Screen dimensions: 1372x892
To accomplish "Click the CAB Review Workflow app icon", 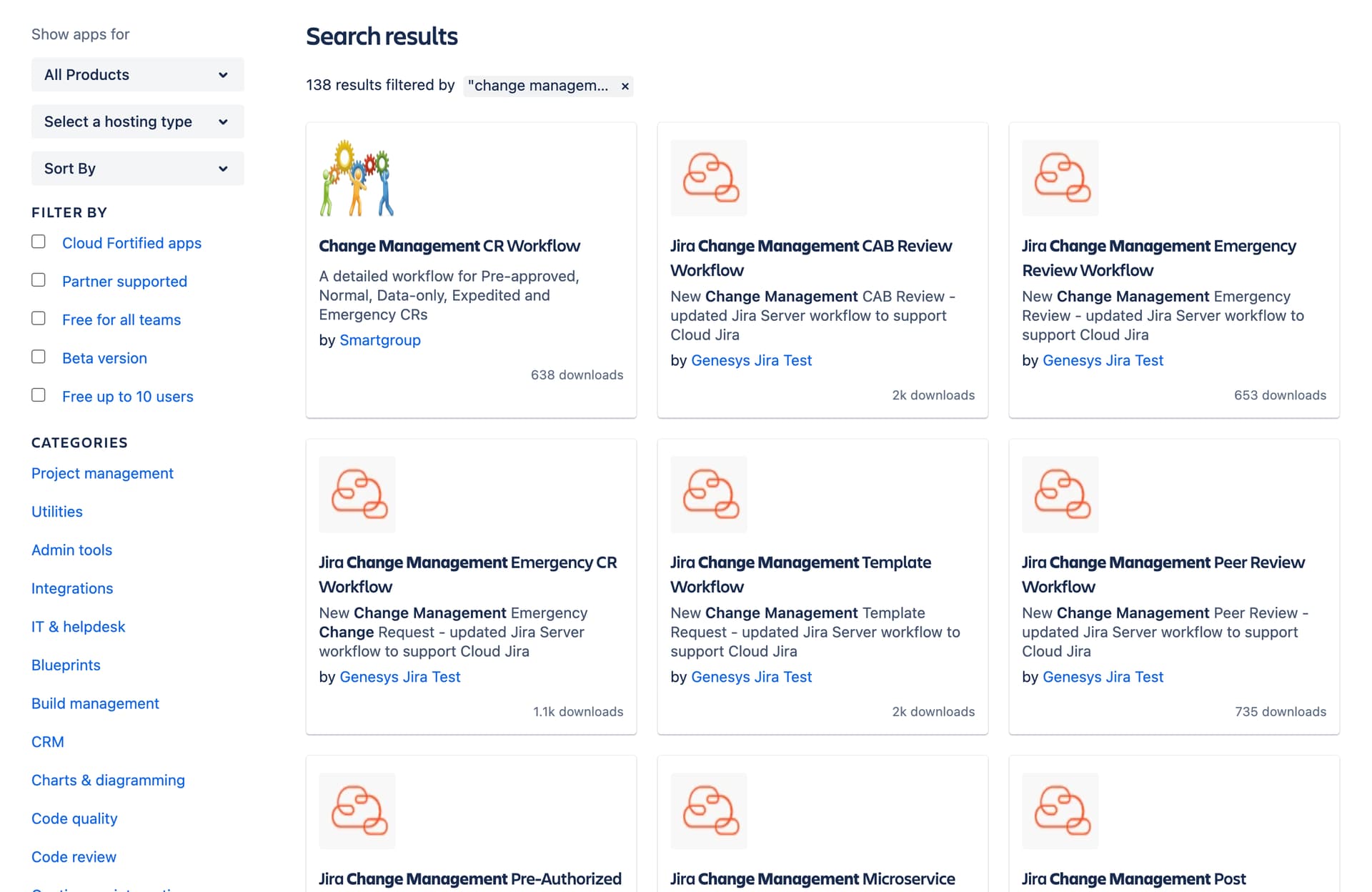I will (708, 178).
